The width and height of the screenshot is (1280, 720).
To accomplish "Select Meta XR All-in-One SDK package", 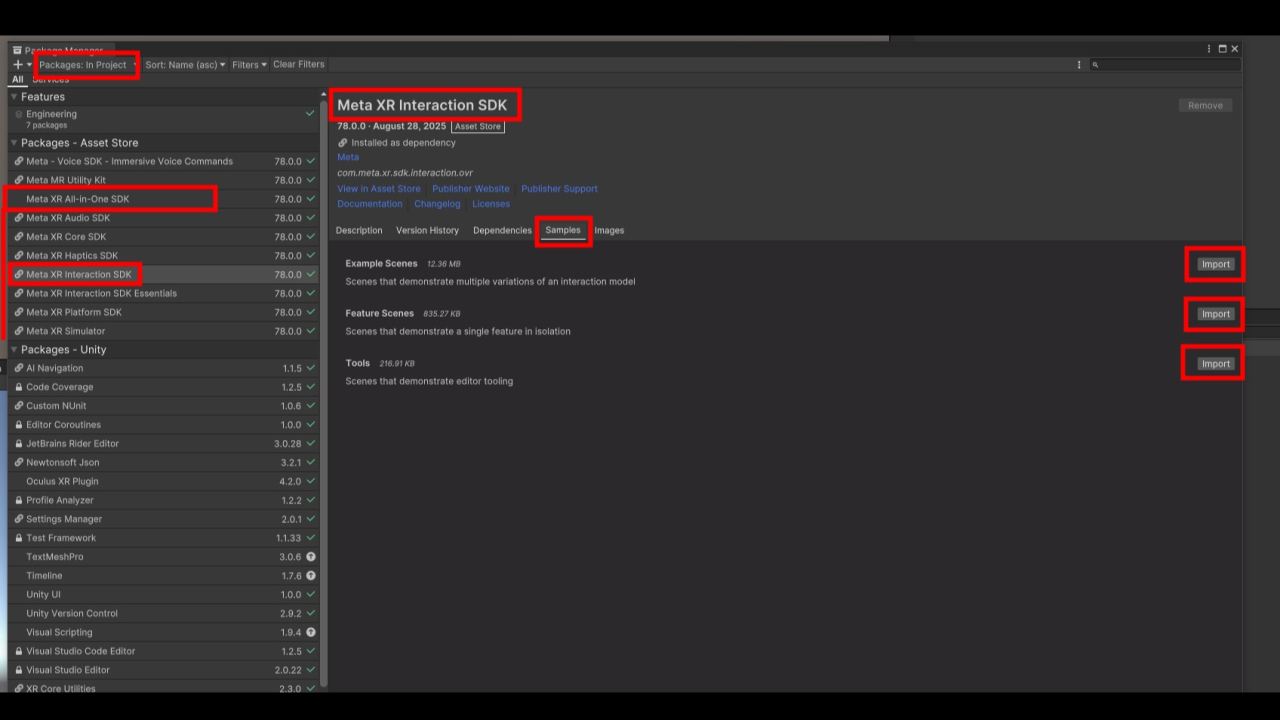I will coord(164,199).
